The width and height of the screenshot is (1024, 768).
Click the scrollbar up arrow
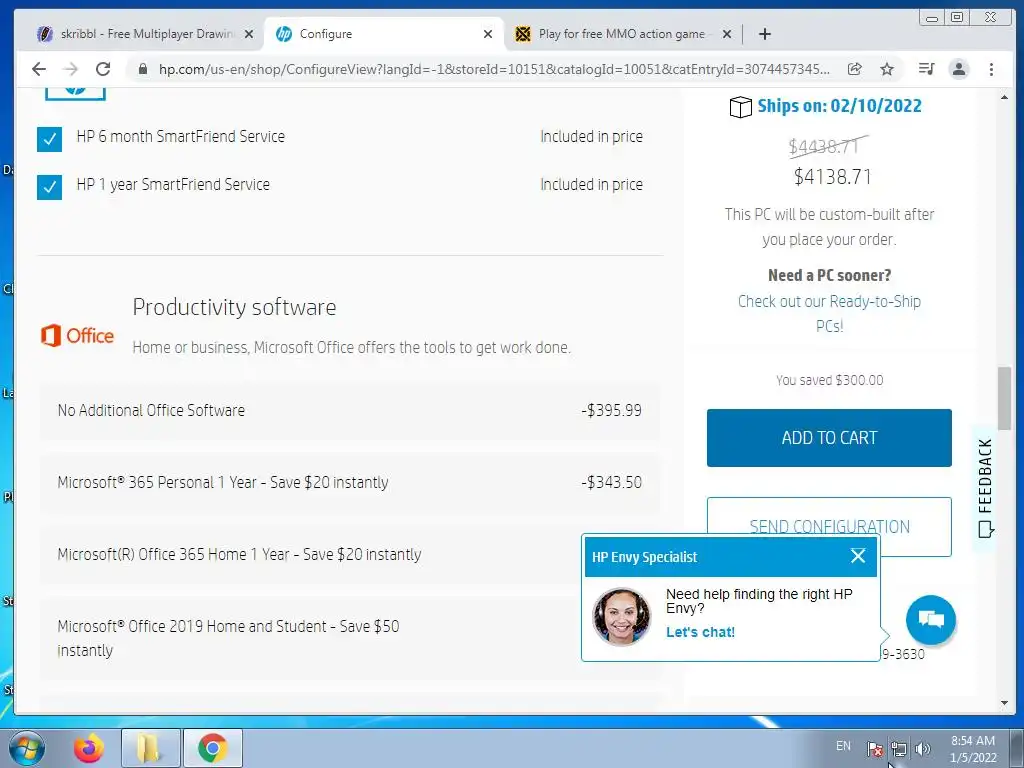[x=1004, y=98]
